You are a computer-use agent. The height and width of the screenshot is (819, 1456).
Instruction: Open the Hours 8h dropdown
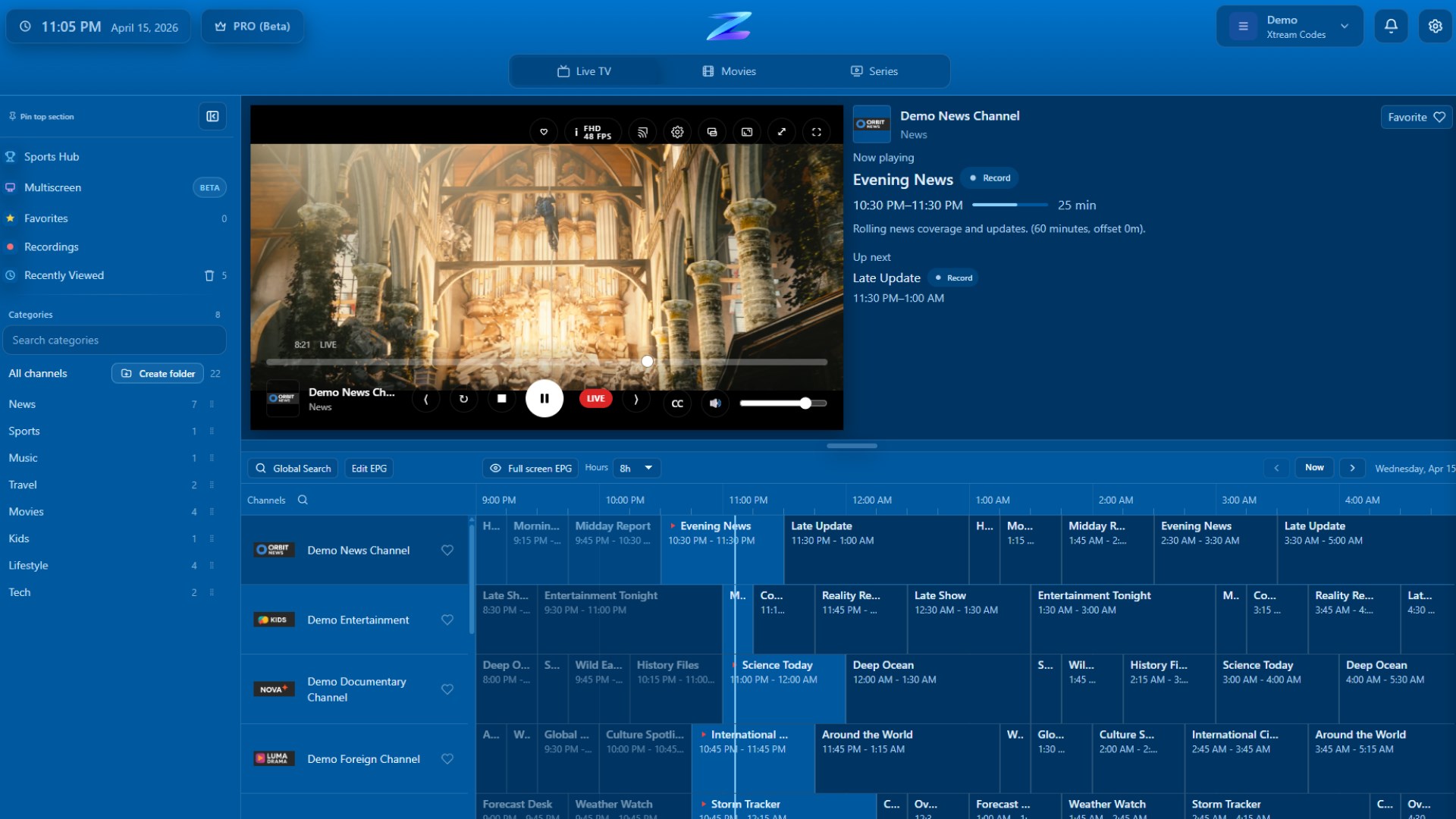pos(637,469)
